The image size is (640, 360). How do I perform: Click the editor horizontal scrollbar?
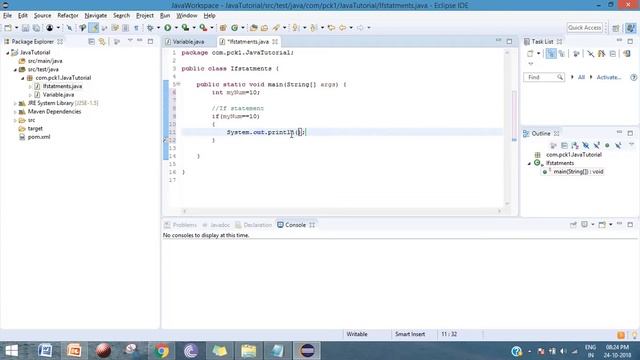point(342,211)
